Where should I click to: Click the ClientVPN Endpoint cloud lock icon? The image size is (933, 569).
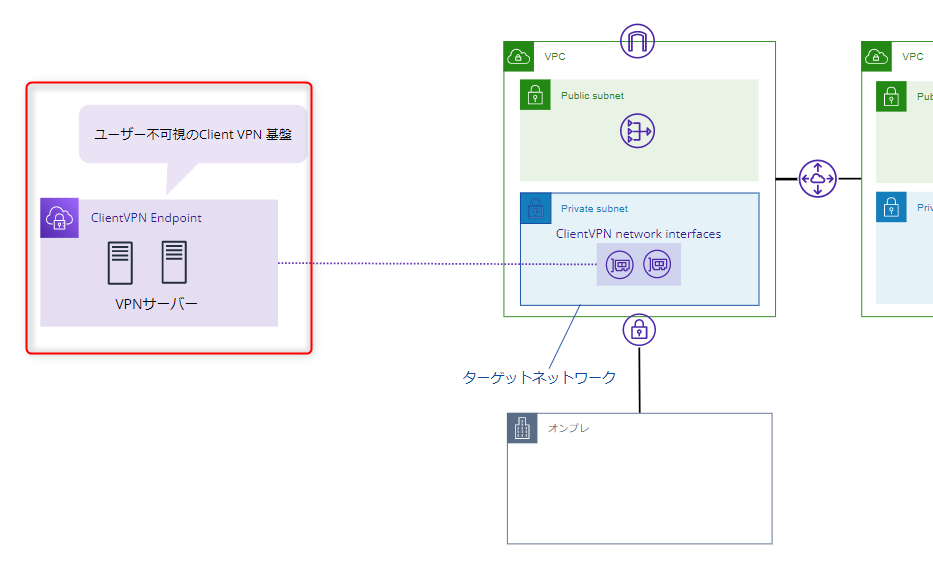(60, 218)
